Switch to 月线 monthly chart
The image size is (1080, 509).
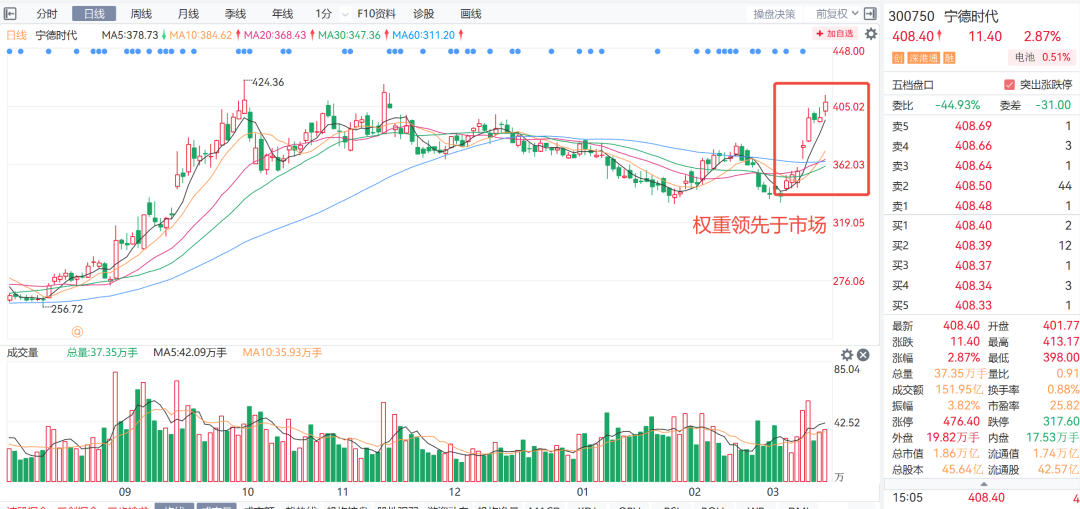point(188,14)
